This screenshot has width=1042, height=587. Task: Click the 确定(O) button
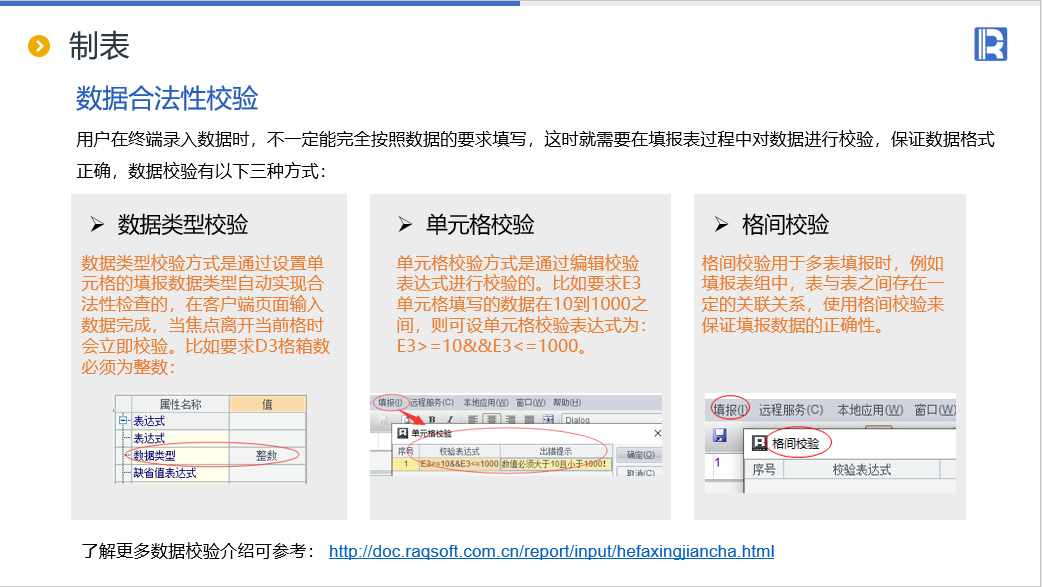[639, 455]
